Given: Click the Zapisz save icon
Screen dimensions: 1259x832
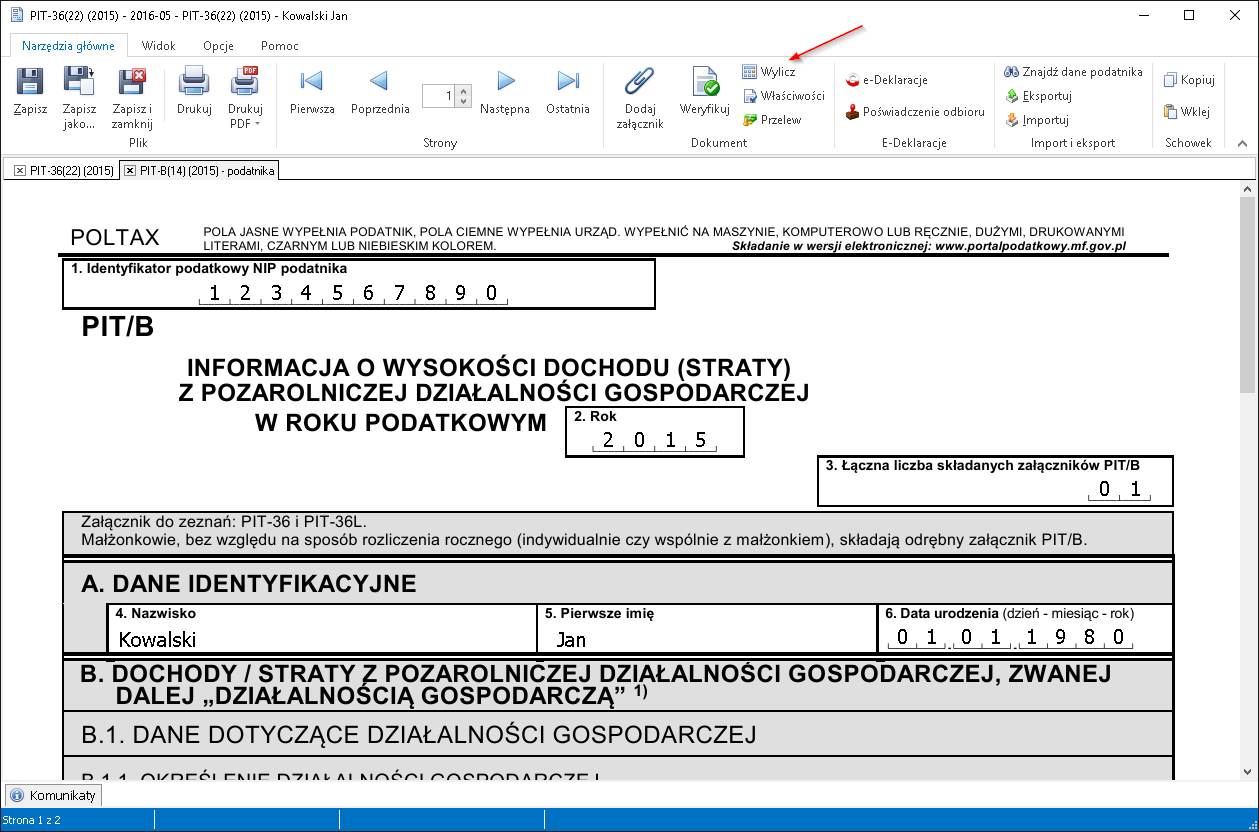Looking at the screenshot, I should tap(30, 83).
